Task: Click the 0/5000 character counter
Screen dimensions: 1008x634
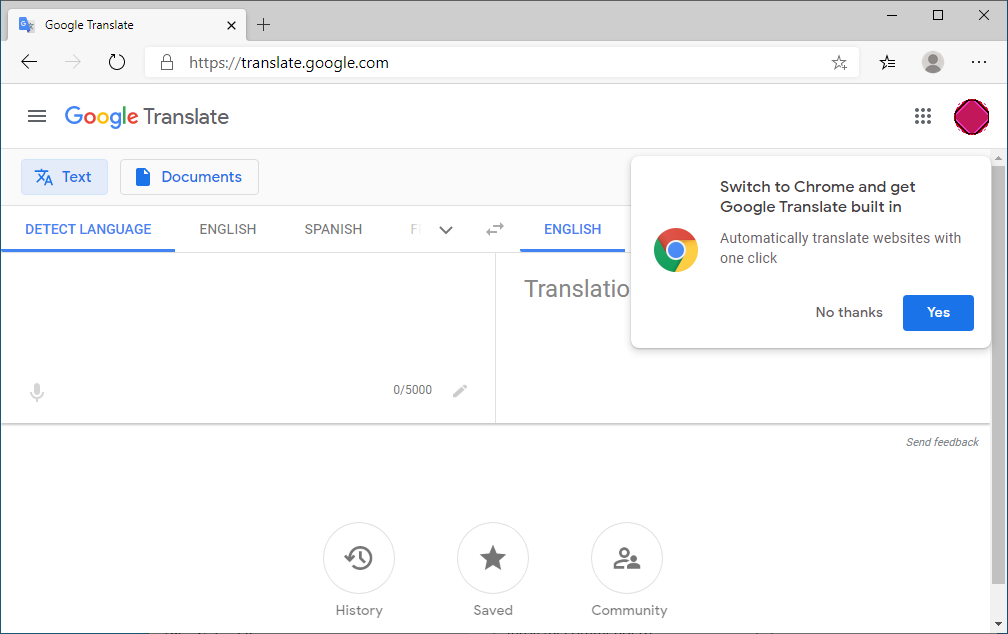Action: click(412, 390)
